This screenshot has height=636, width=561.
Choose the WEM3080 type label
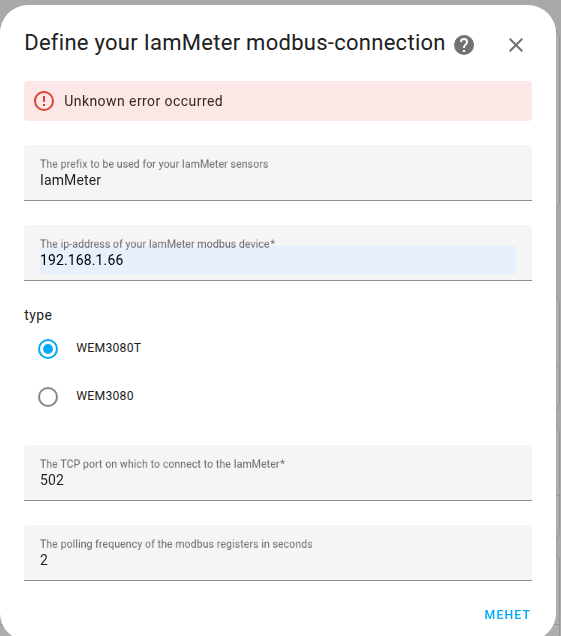pyautogui.click(x=105, y=396)
